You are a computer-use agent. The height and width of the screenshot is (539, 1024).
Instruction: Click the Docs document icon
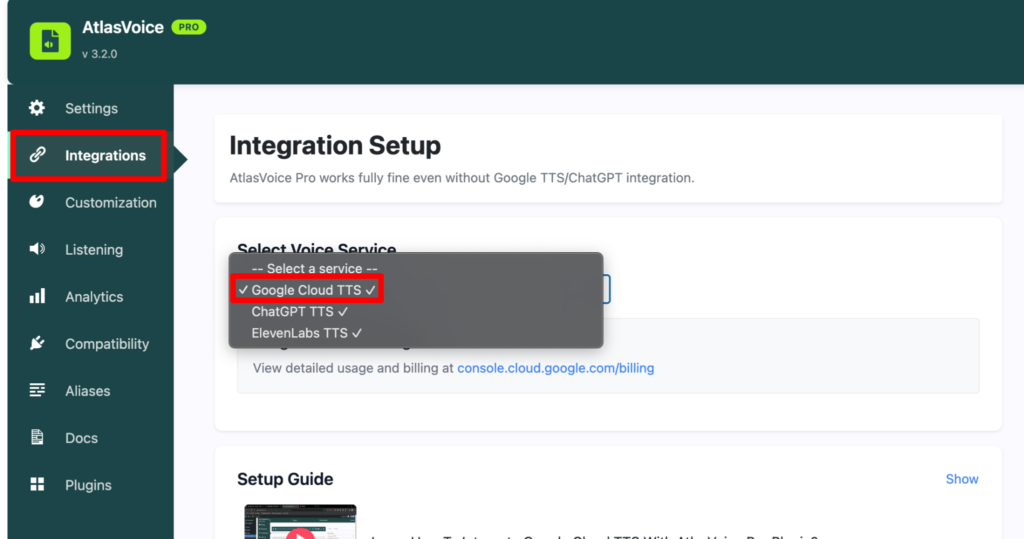pos(37,437)
